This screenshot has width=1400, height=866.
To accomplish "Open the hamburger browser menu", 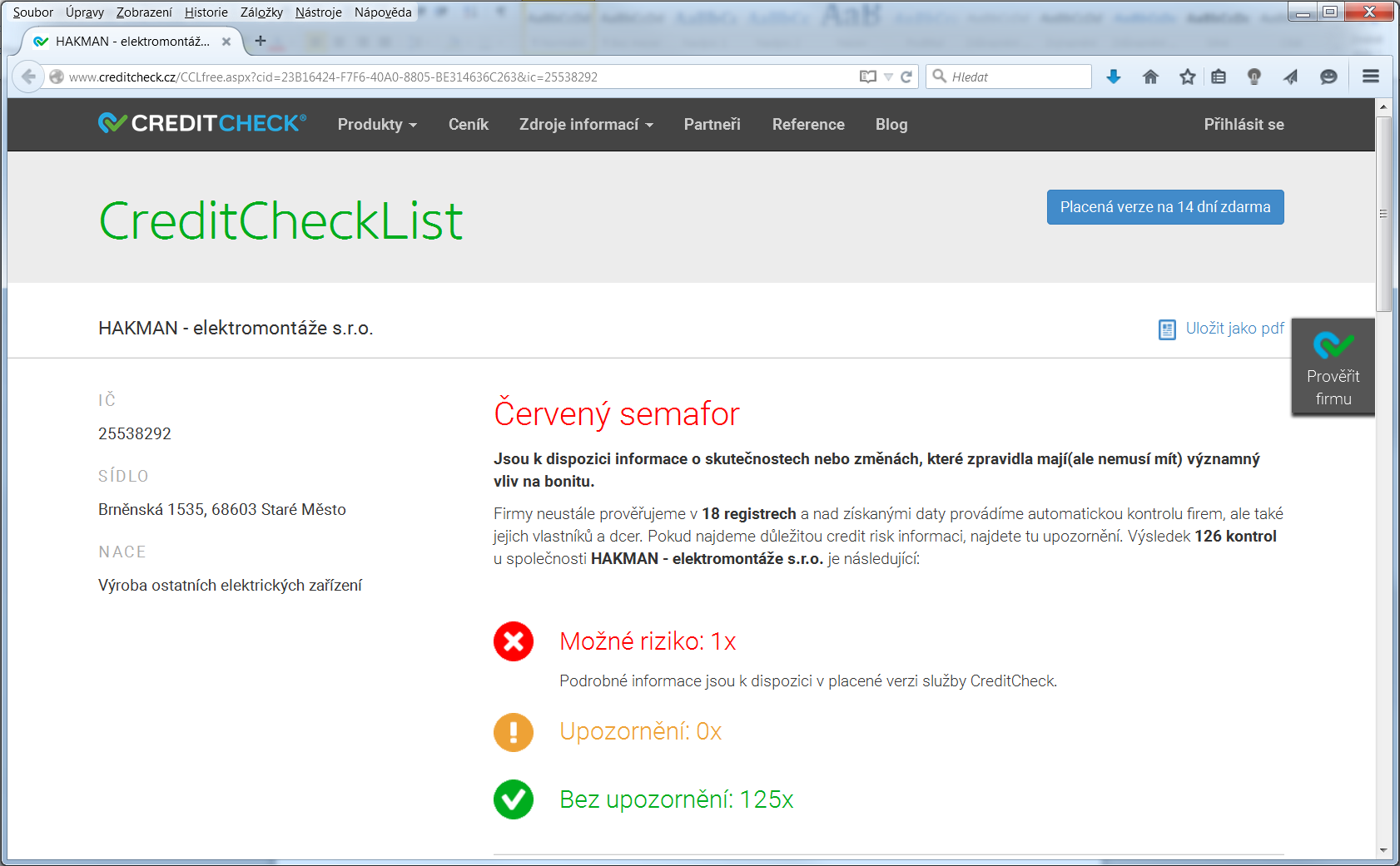I will [x=1371, y=77].
